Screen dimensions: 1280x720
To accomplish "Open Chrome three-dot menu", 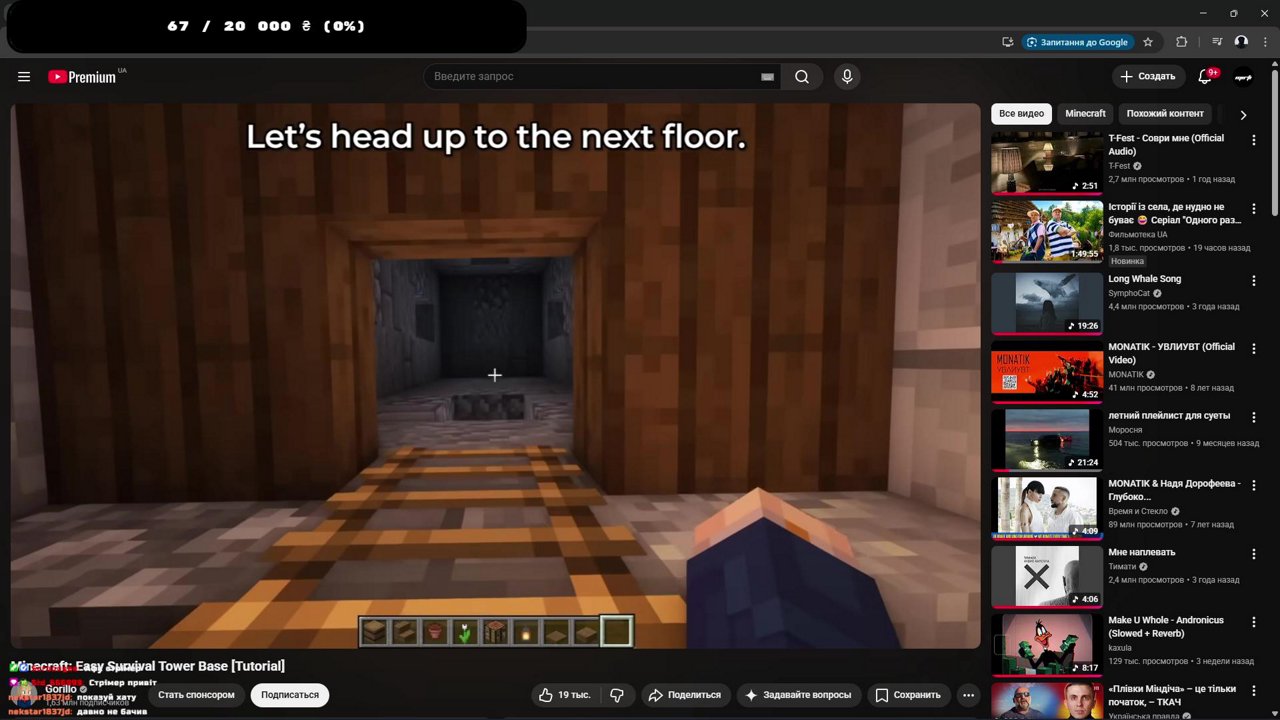I will (1265, 42).
